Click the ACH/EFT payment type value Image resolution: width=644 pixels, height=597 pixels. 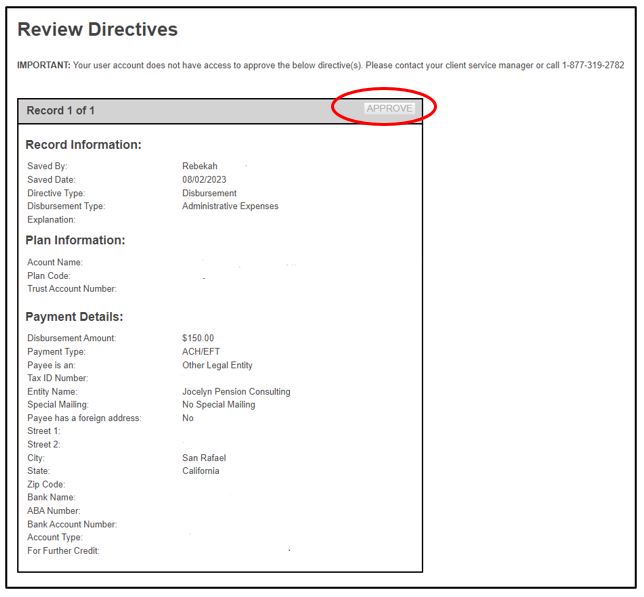coord(202,352)
